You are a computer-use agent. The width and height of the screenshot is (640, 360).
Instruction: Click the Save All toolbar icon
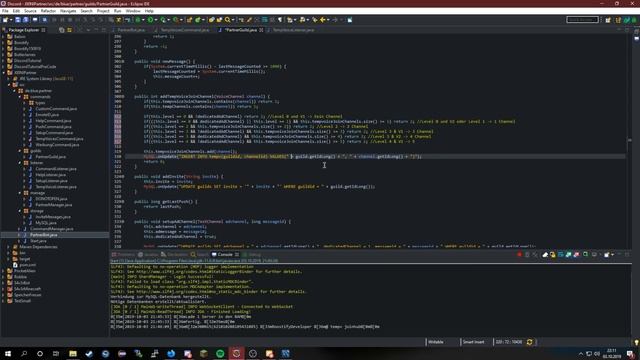26,20
